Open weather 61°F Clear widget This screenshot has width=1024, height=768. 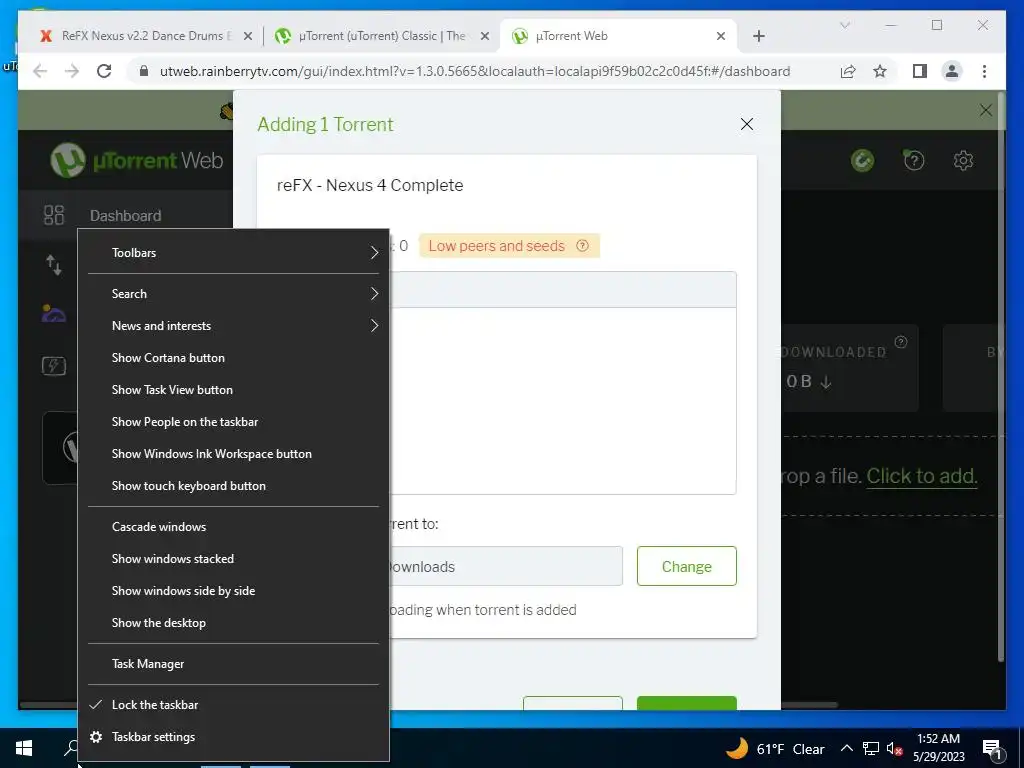pyautogui.click(x=775, y=748)
